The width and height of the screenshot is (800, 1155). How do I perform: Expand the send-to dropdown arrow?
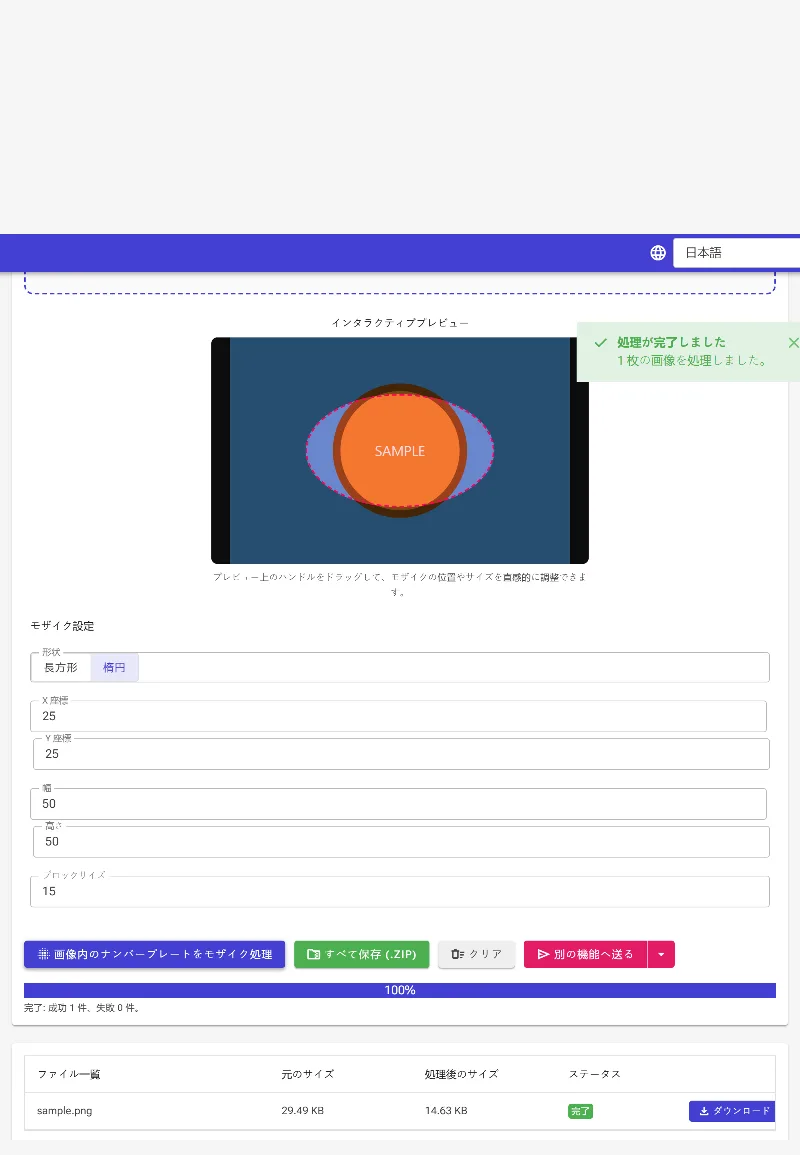pyautogui.click(x=661, y=954)
